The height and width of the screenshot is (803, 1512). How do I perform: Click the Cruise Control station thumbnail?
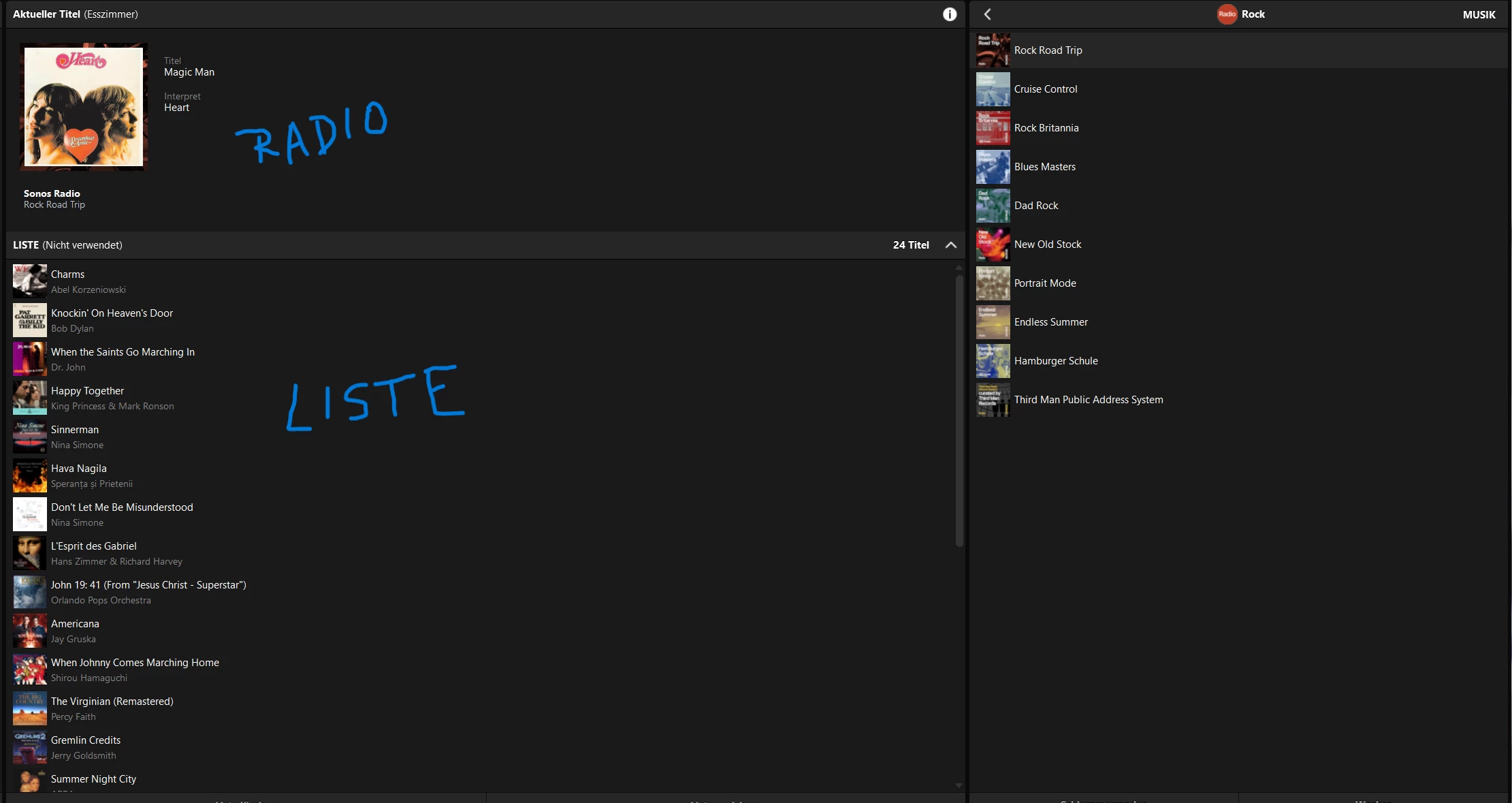click(993, 89)
